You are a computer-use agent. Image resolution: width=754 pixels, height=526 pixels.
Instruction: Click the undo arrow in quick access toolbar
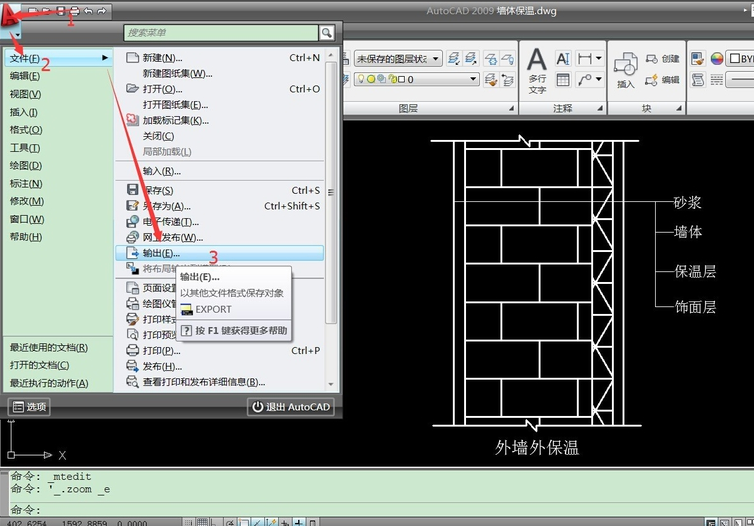pyautogui.click(x=88, y=11)
